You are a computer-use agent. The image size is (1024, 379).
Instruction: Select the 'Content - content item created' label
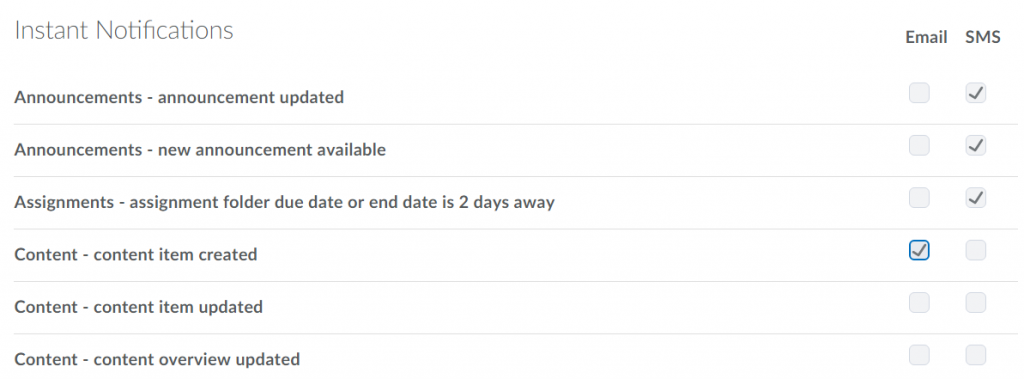(136, 254)
